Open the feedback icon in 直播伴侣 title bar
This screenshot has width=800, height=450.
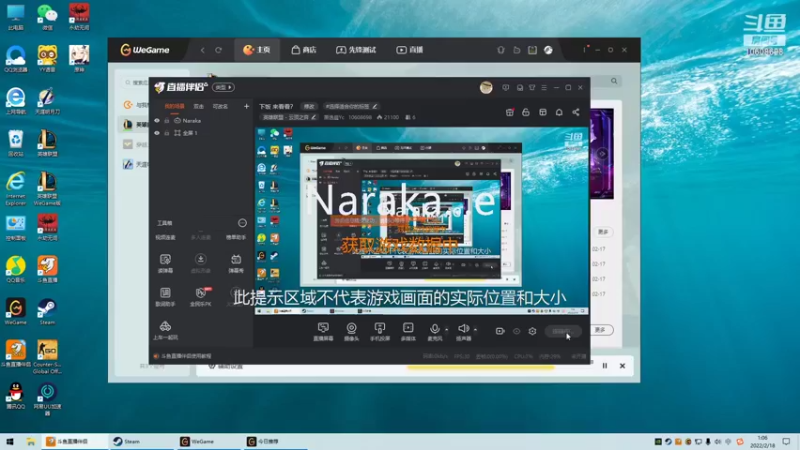(506, 88)
